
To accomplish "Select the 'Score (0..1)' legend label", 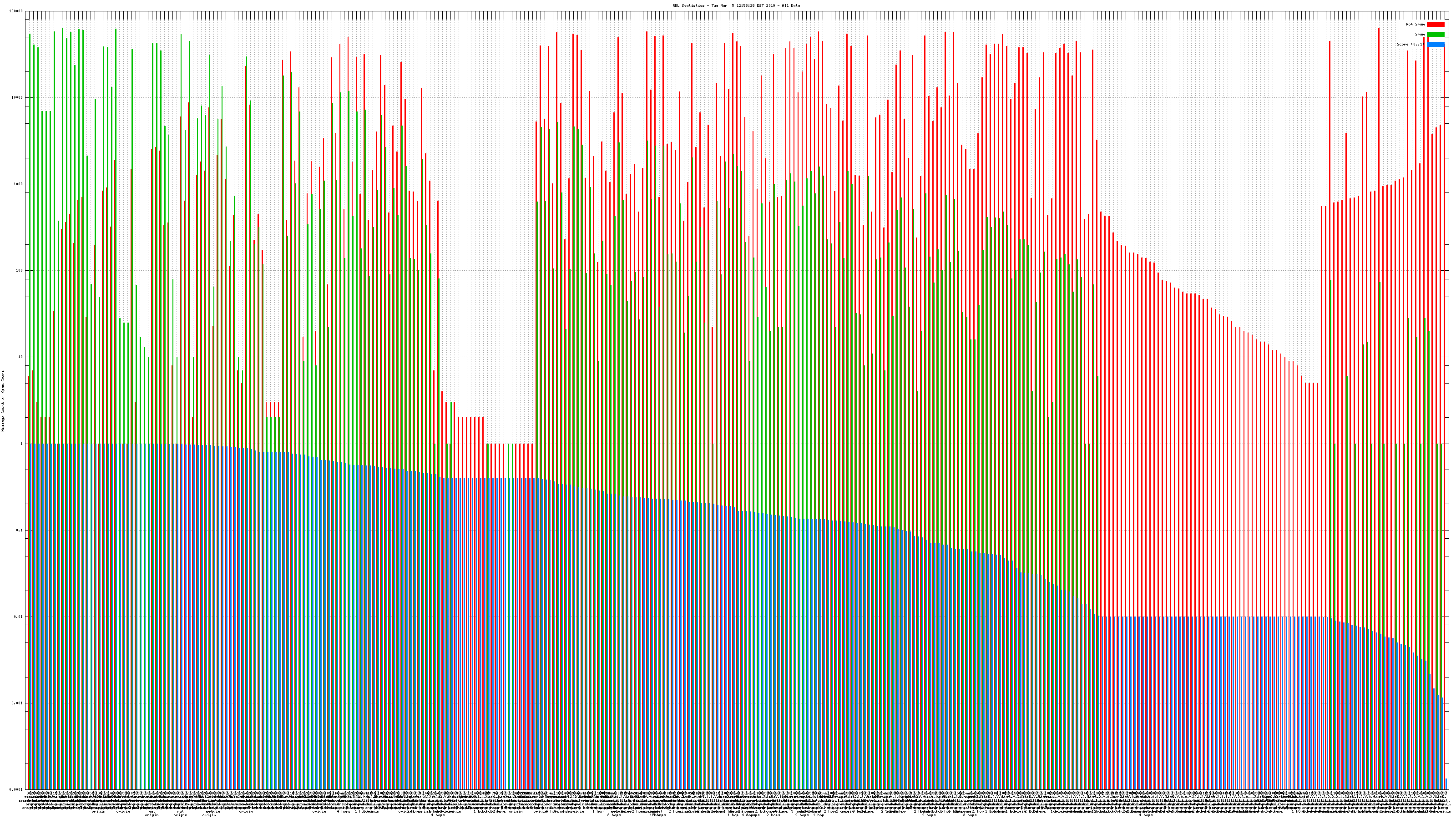I will pyautogui.click(x=1410, y=44).
